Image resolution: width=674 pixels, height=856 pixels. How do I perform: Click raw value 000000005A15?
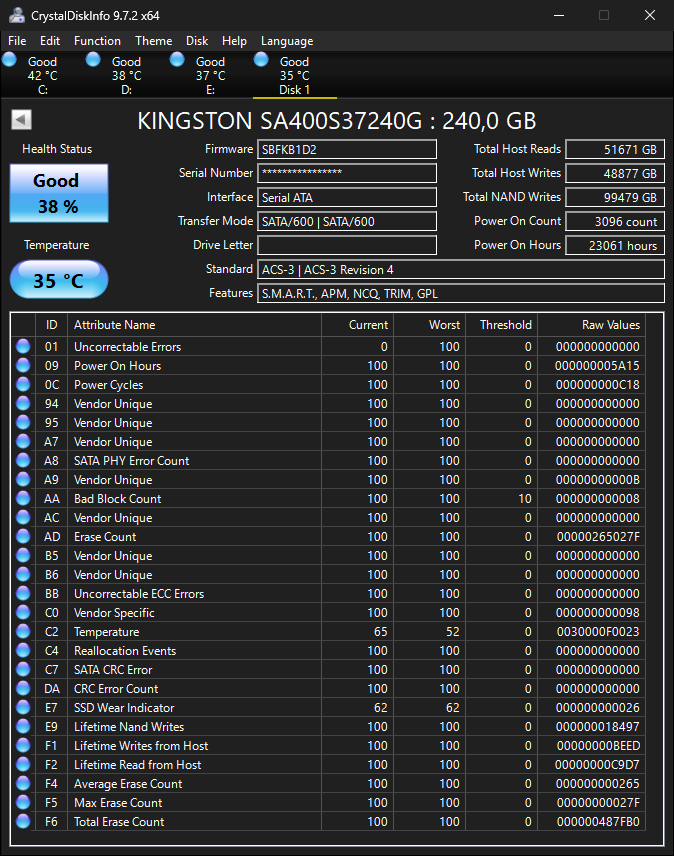(x=597, y=365)
